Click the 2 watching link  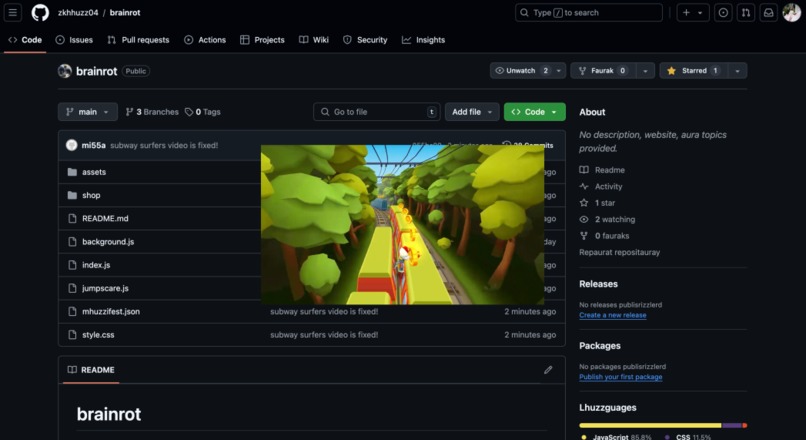(607, 219)
